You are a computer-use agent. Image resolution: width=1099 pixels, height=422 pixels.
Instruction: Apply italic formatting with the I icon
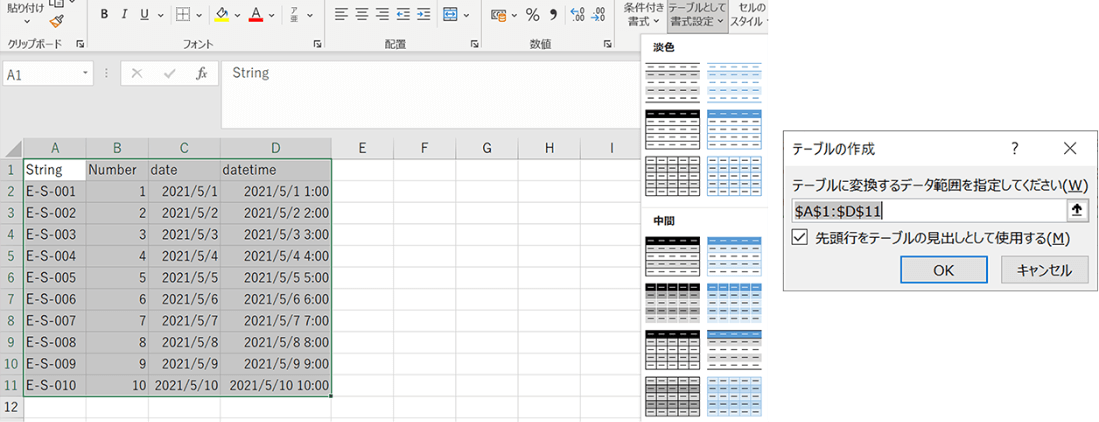(124, 15)
